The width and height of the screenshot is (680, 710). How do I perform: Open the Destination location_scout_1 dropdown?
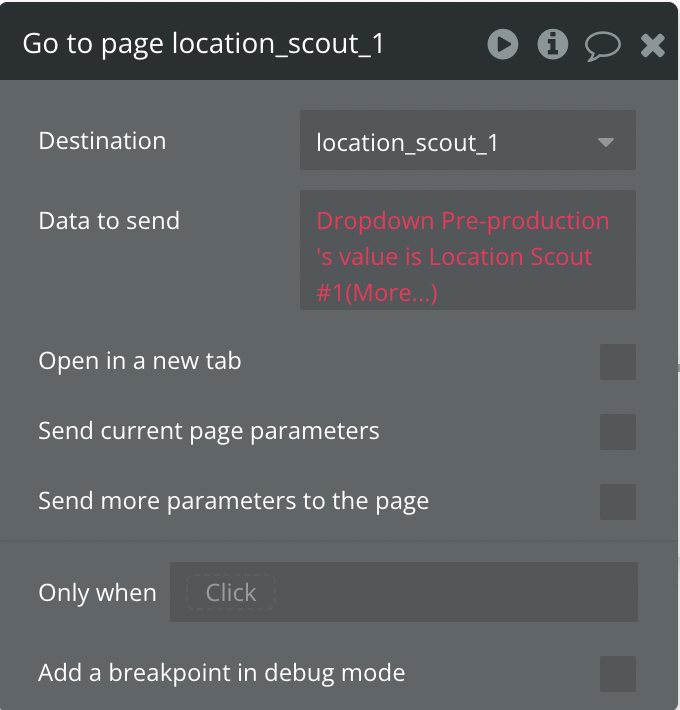(450, 142)
